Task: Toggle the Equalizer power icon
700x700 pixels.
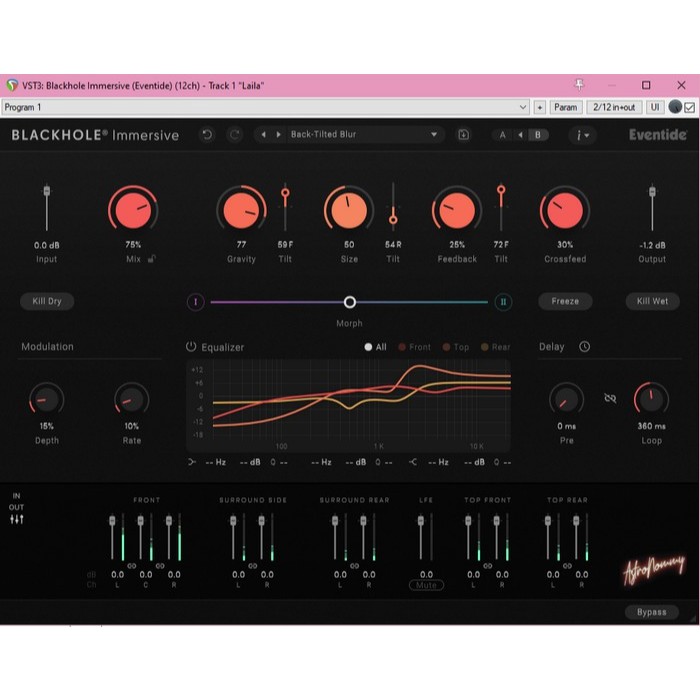Action: coord(191,347)
